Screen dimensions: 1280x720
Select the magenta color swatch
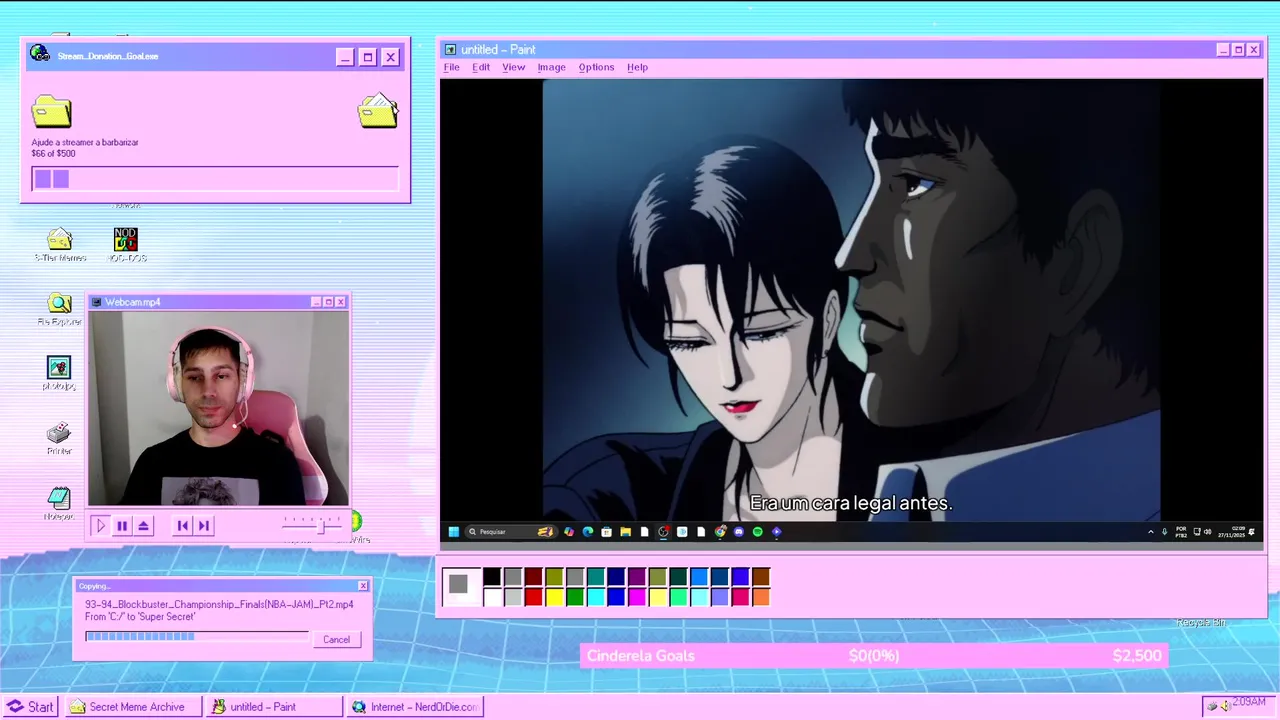click(x=637, y=597)
